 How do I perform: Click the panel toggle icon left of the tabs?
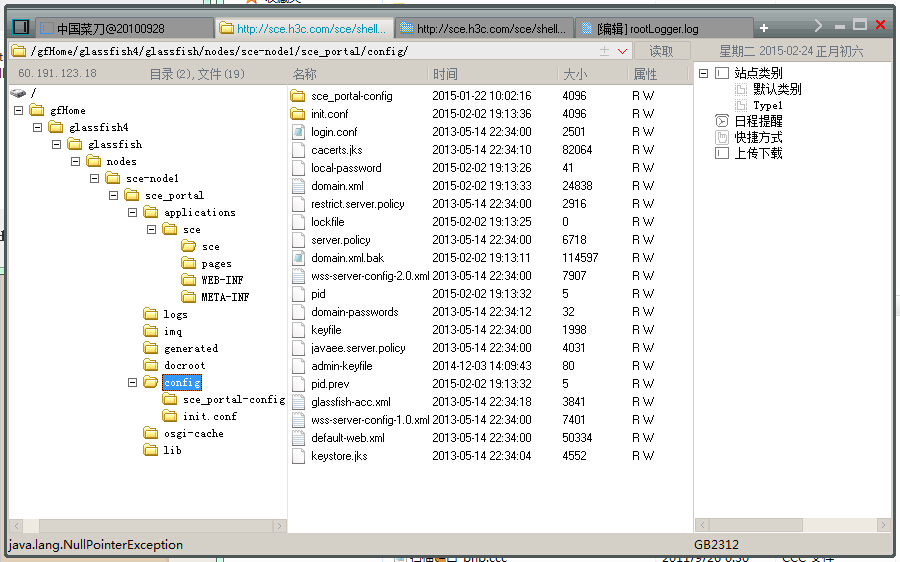coord(21,27)
